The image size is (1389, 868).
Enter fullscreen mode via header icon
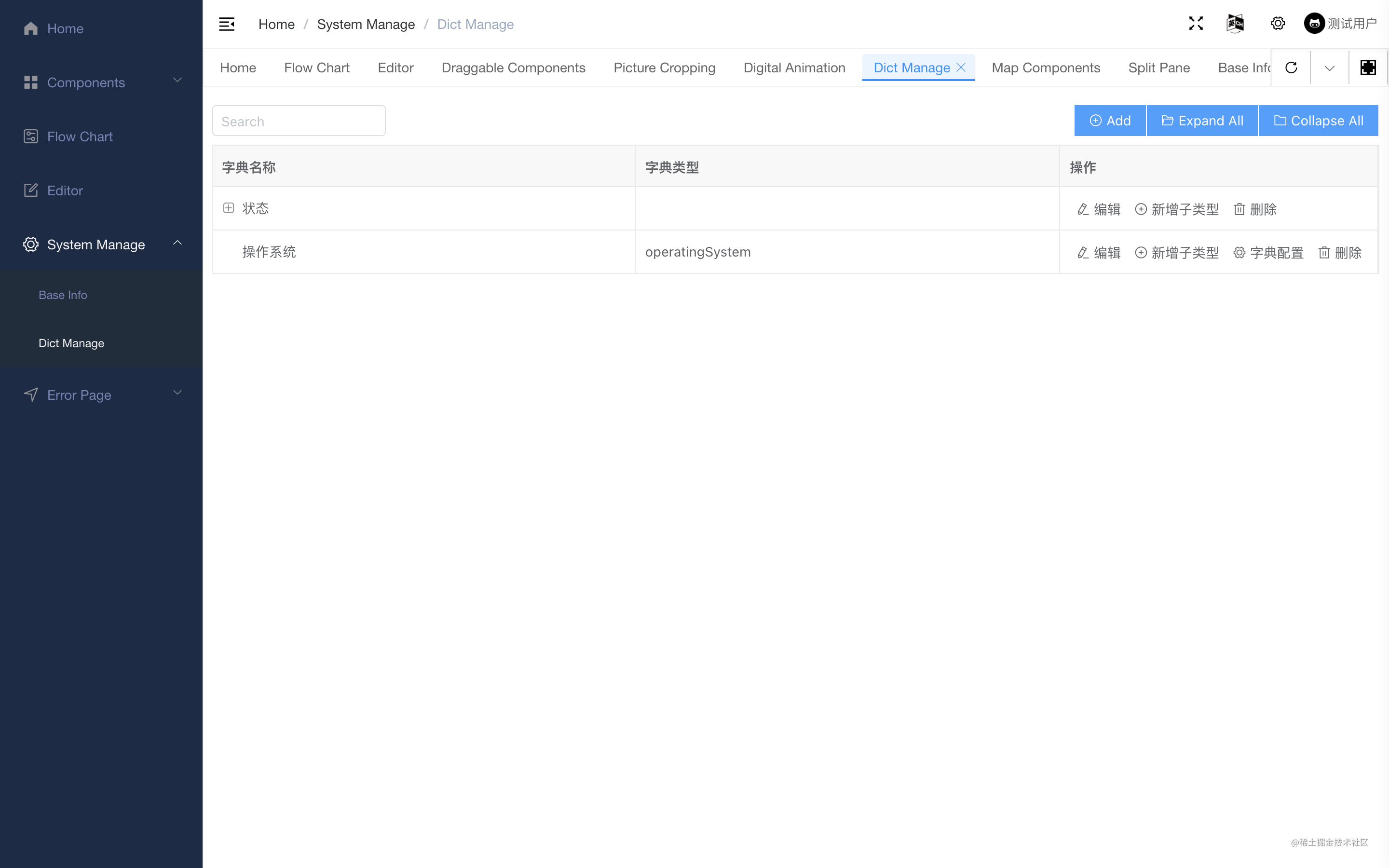click(x=1196, y=24)
